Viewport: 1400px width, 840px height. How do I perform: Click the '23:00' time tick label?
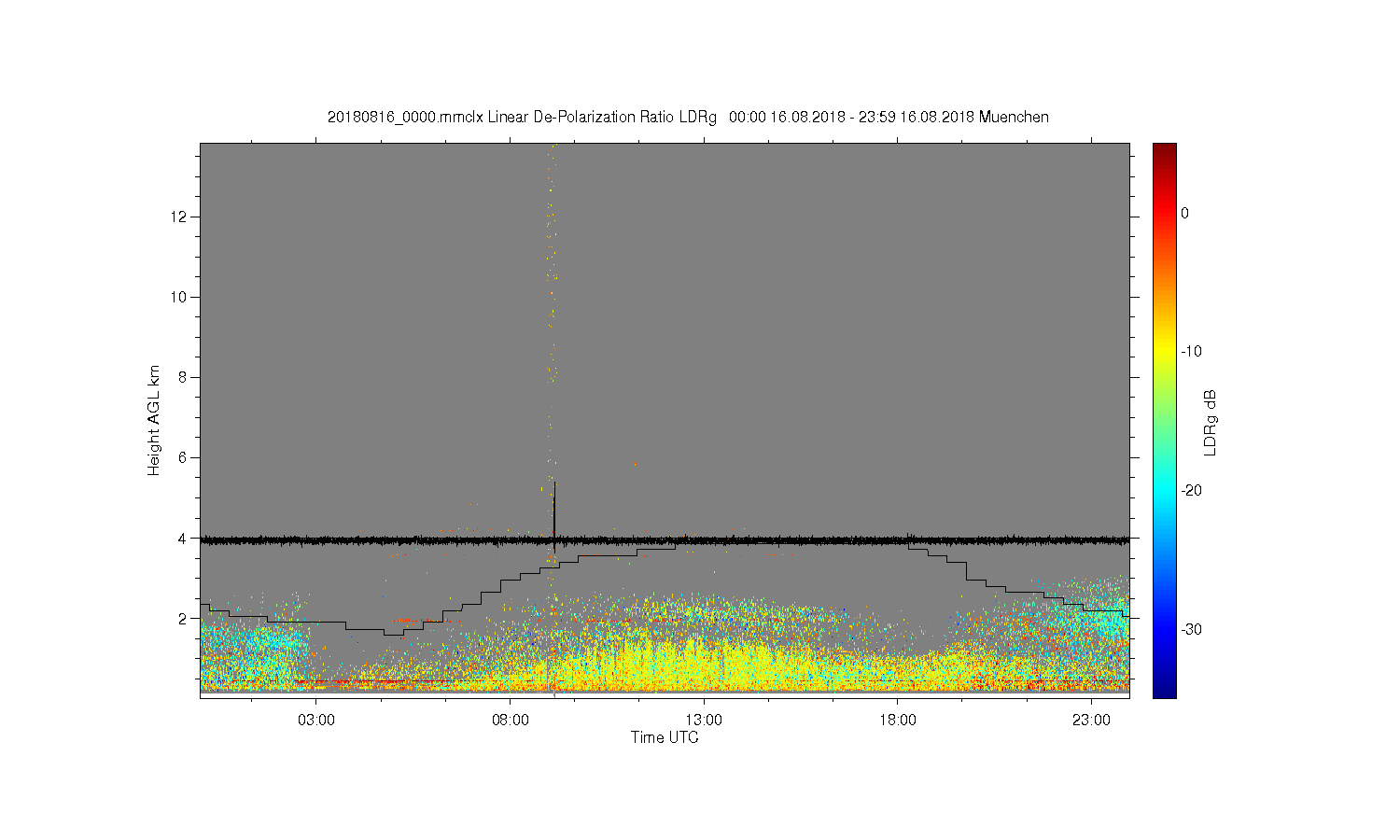[1091, 721]
